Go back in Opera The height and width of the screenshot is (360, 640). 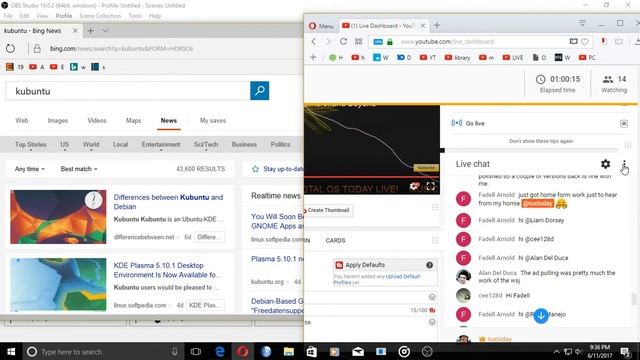point(313,42)
